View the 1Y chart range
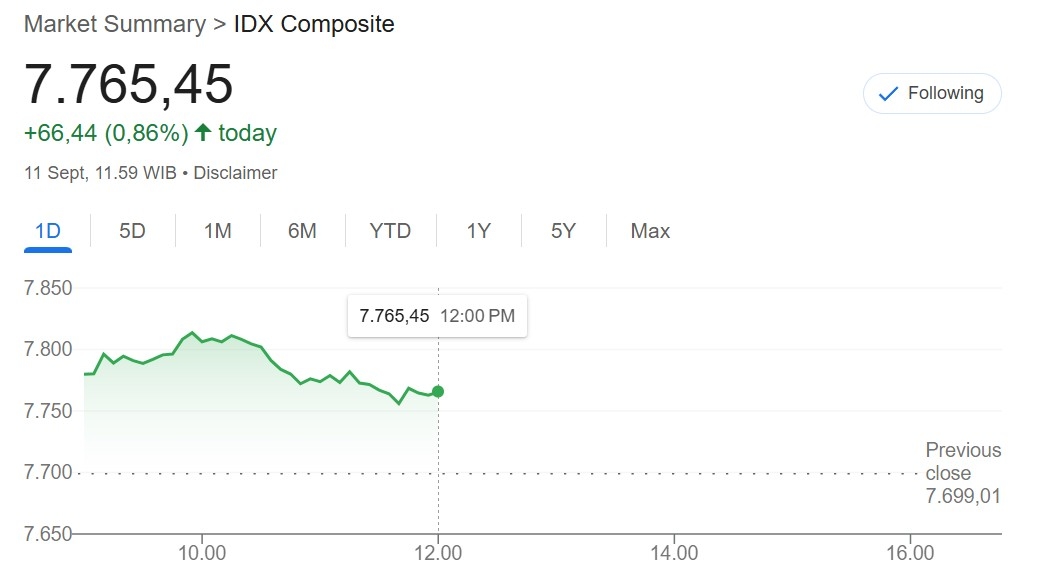 [x=478, y=231]
